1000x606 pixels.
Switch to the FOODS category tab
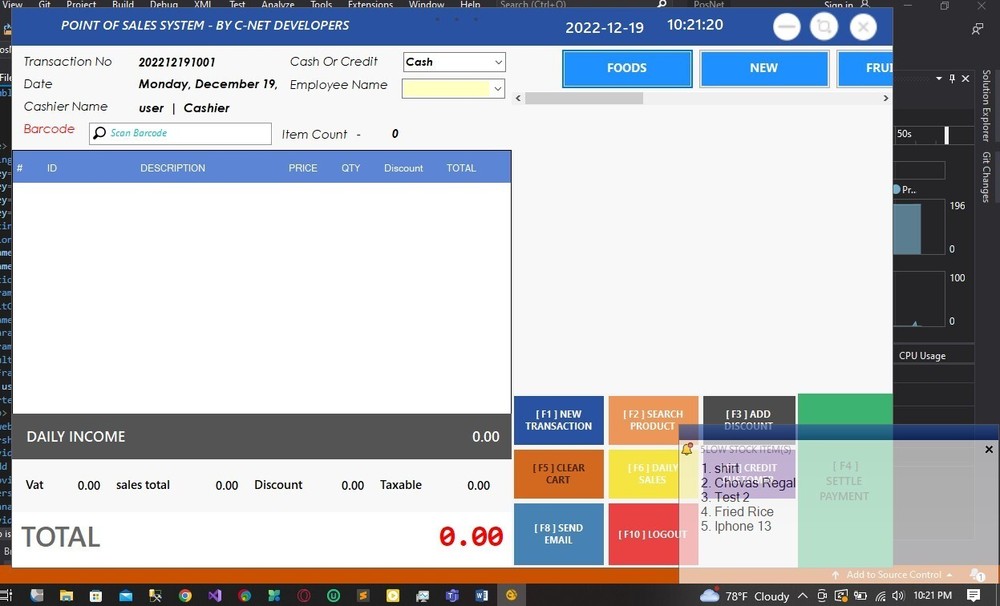627,68
